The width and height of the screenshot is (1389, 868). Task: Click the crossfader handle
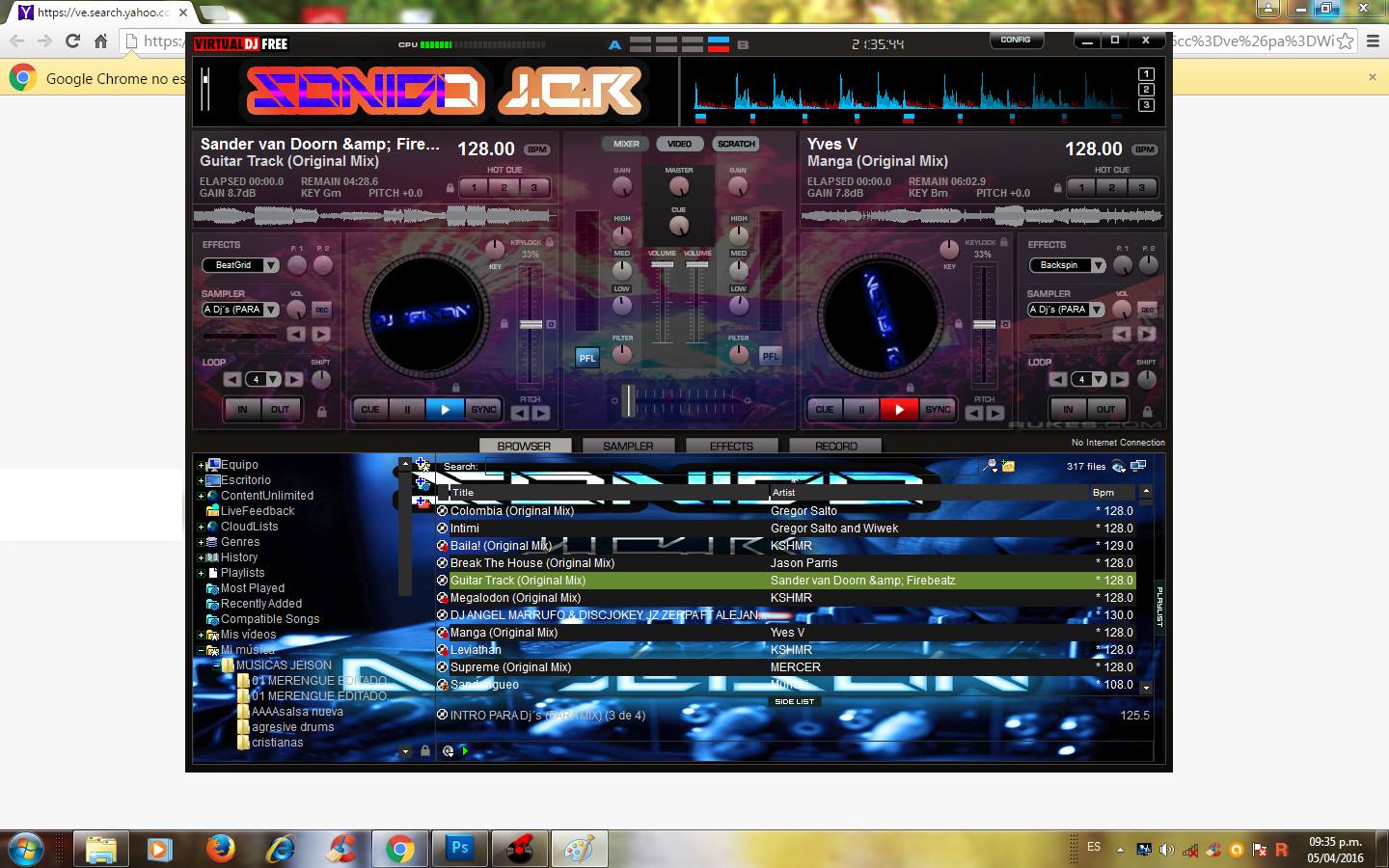(629, 399)
